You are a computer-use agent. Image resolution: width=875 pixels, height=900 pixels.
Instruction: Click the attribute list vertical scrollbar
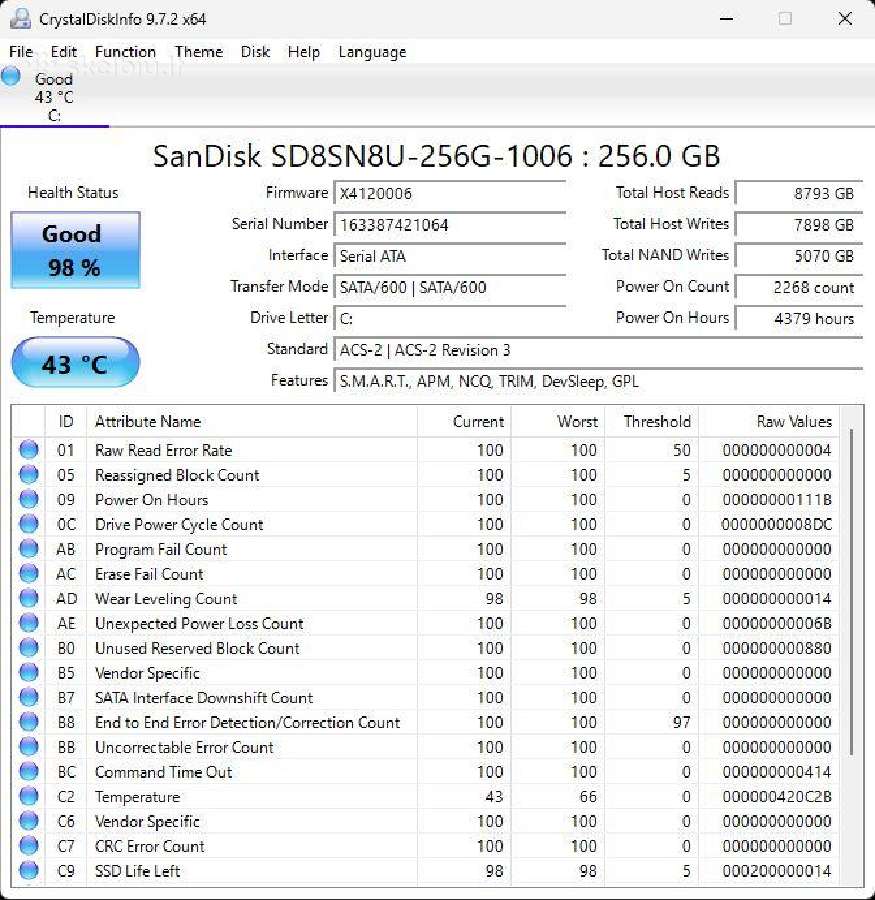tap(851, 591)
